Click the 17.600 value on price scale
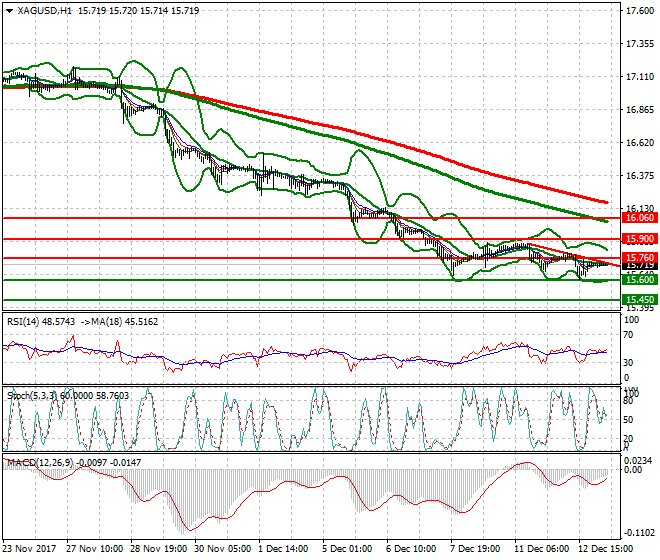 pos(639,11)
